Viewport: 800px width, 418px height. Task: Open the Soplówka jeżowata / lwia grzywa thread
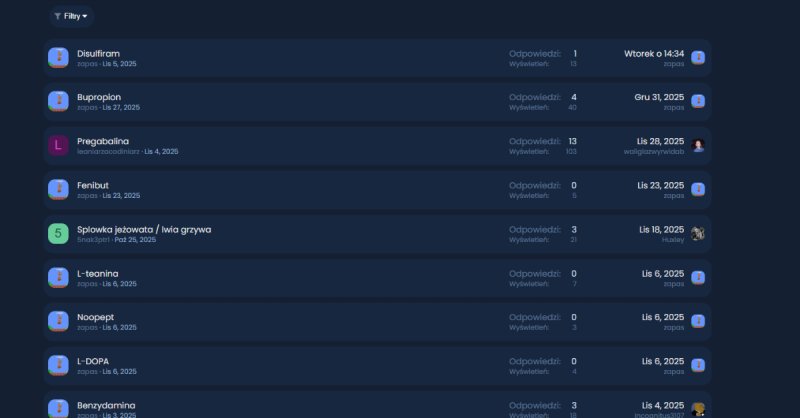click(x=144, y=230)
